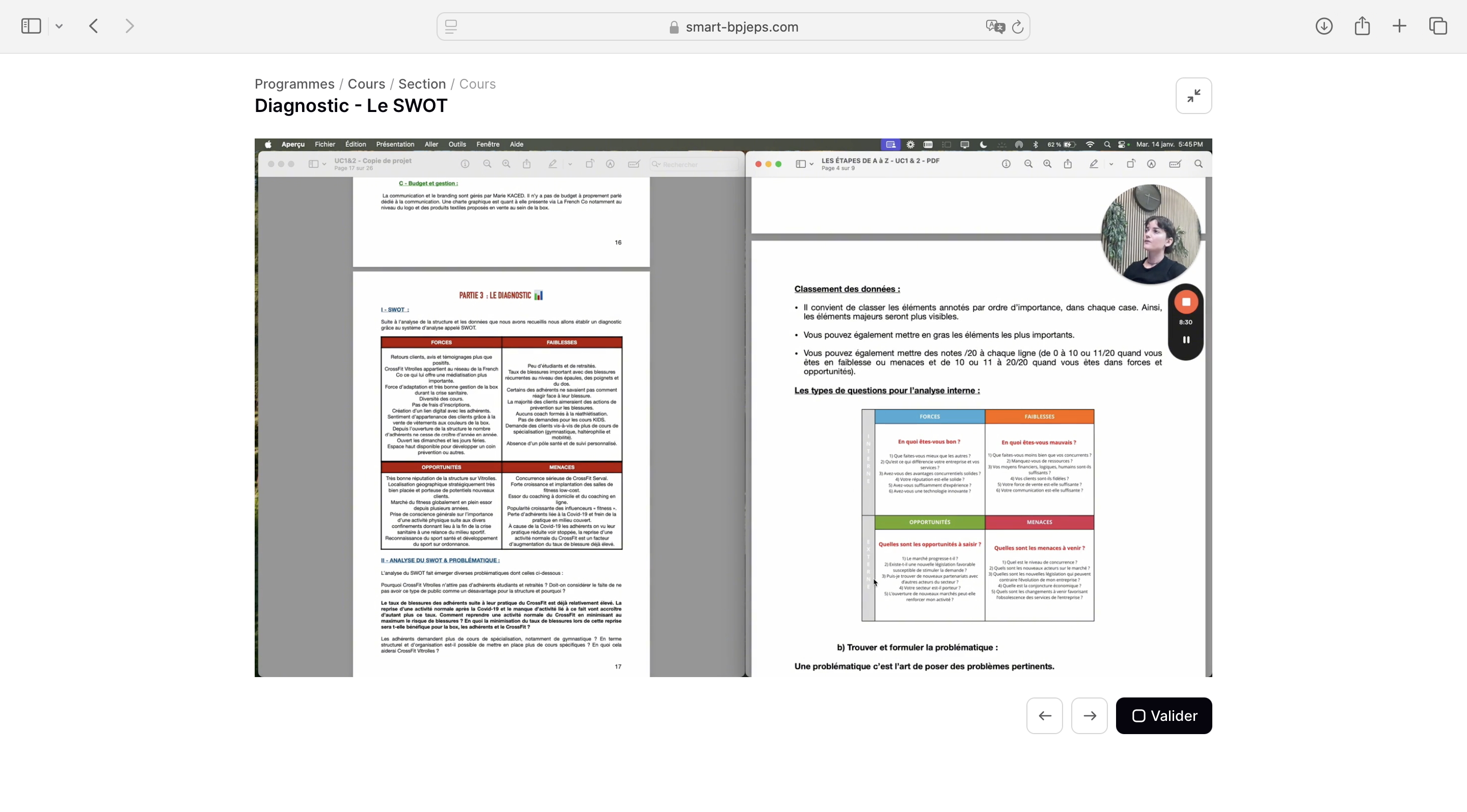This screenshot has width=1467, height=812.
Task: Open the sidebar options dropdown arrow
Action: click(59, 26)
